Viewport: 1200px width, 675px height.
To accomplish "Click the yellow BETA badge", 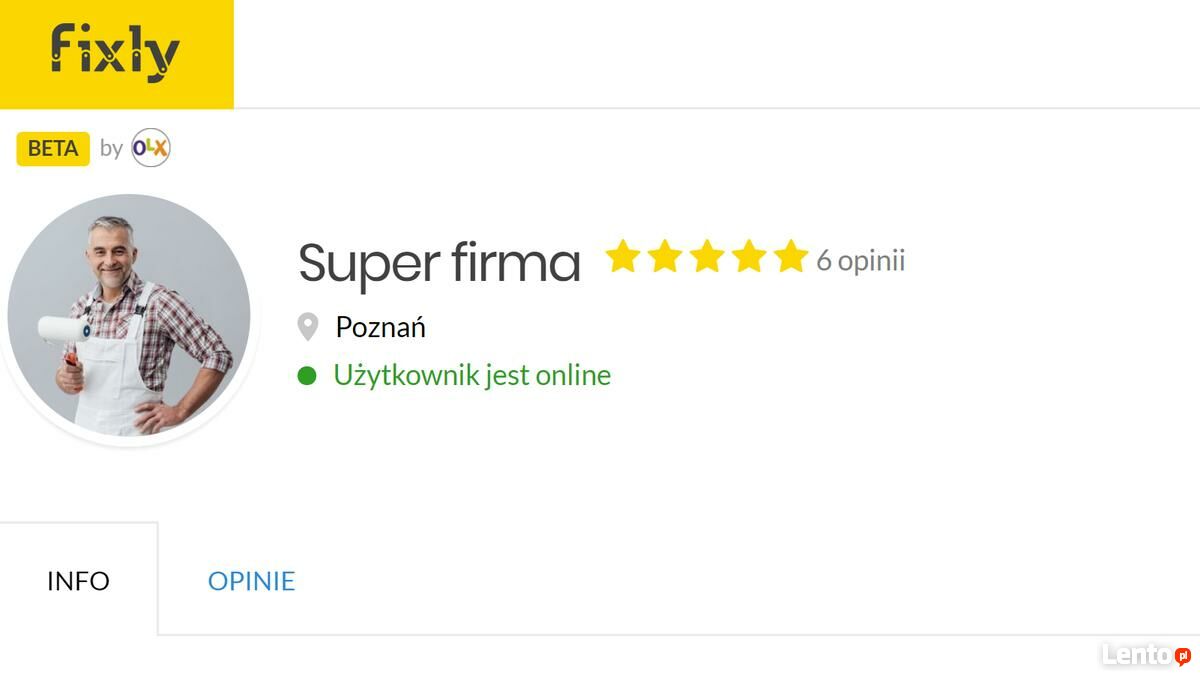I will point(53,149).
